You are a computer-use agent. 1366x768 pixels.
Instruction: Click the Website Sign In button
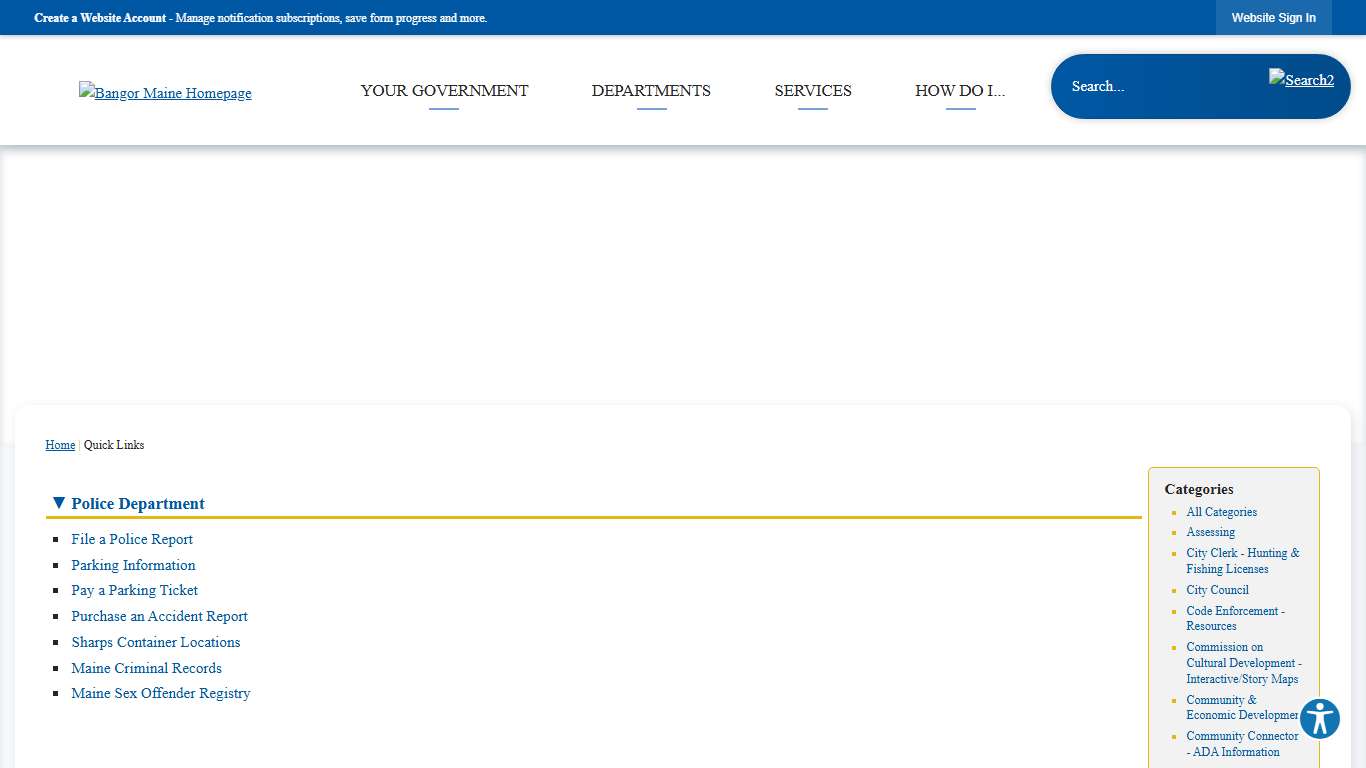coord(1273,18)
